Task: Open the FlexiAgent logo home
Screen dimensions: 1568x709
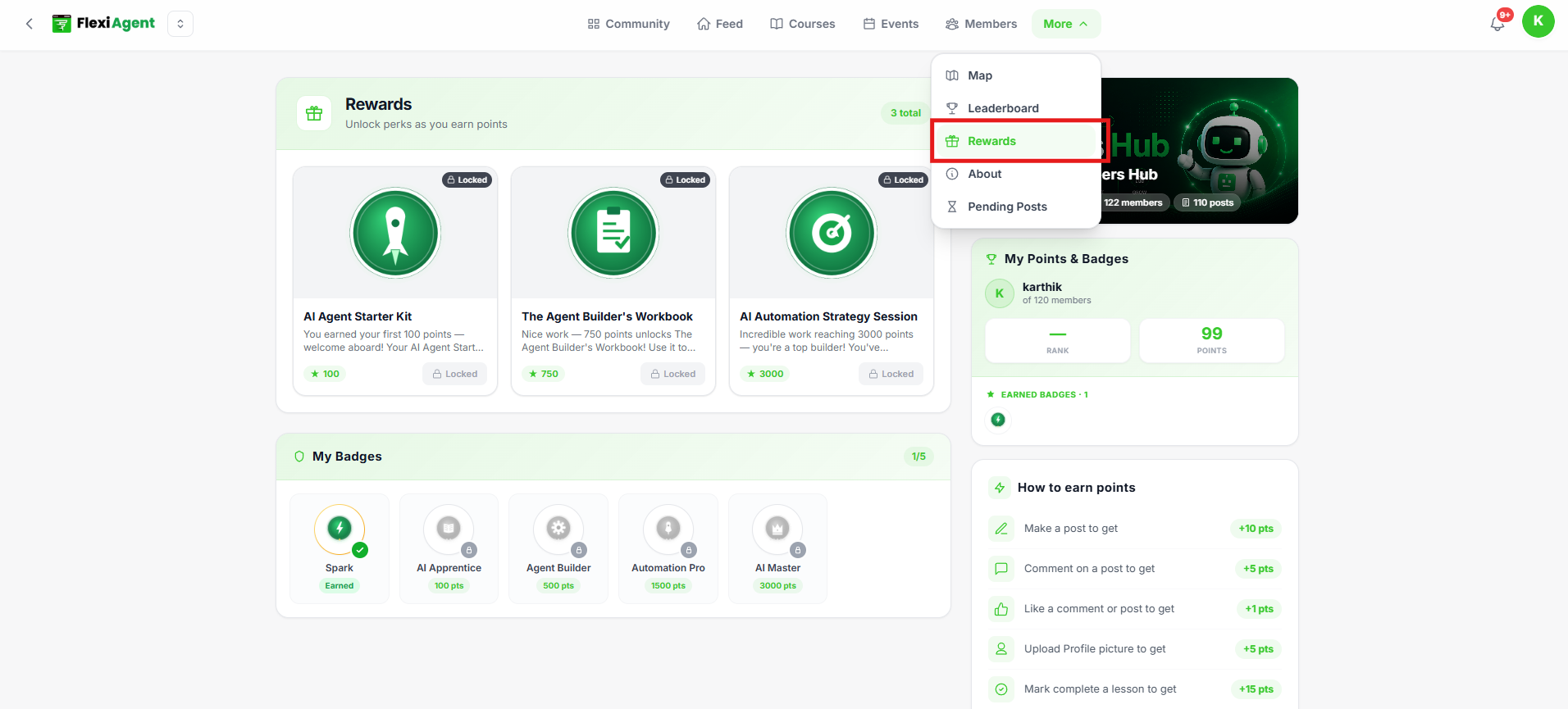Action: coord(103,24)
